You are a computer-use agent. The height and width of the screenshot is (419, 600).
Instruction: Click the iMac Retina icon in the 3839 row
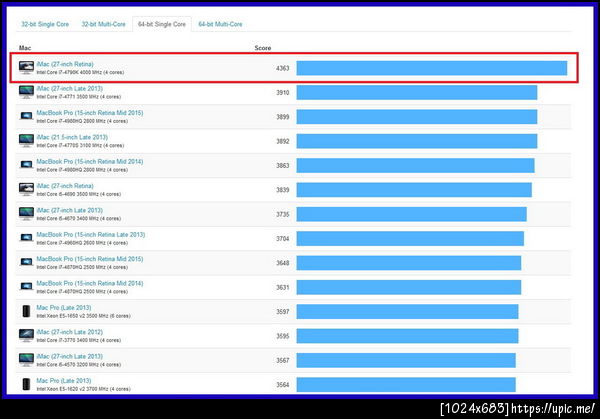tap(26, 189)
